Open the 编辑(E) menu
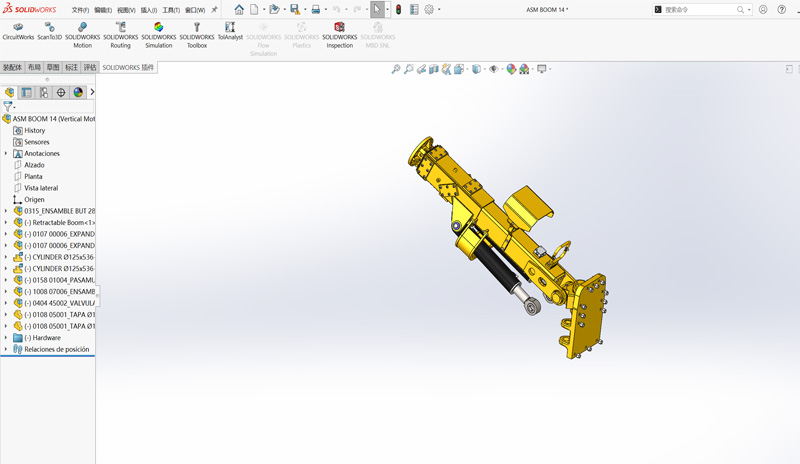This screenshot has width=800, height=464. click(x=103, y=10)
